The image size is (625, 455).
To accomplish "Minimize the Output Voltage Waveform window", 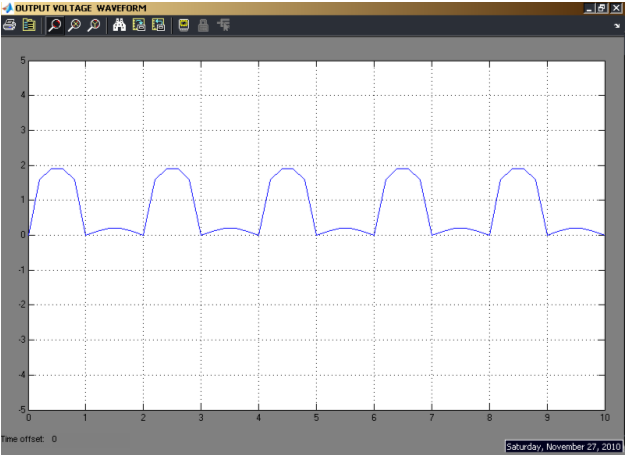I will pos(590,8).
